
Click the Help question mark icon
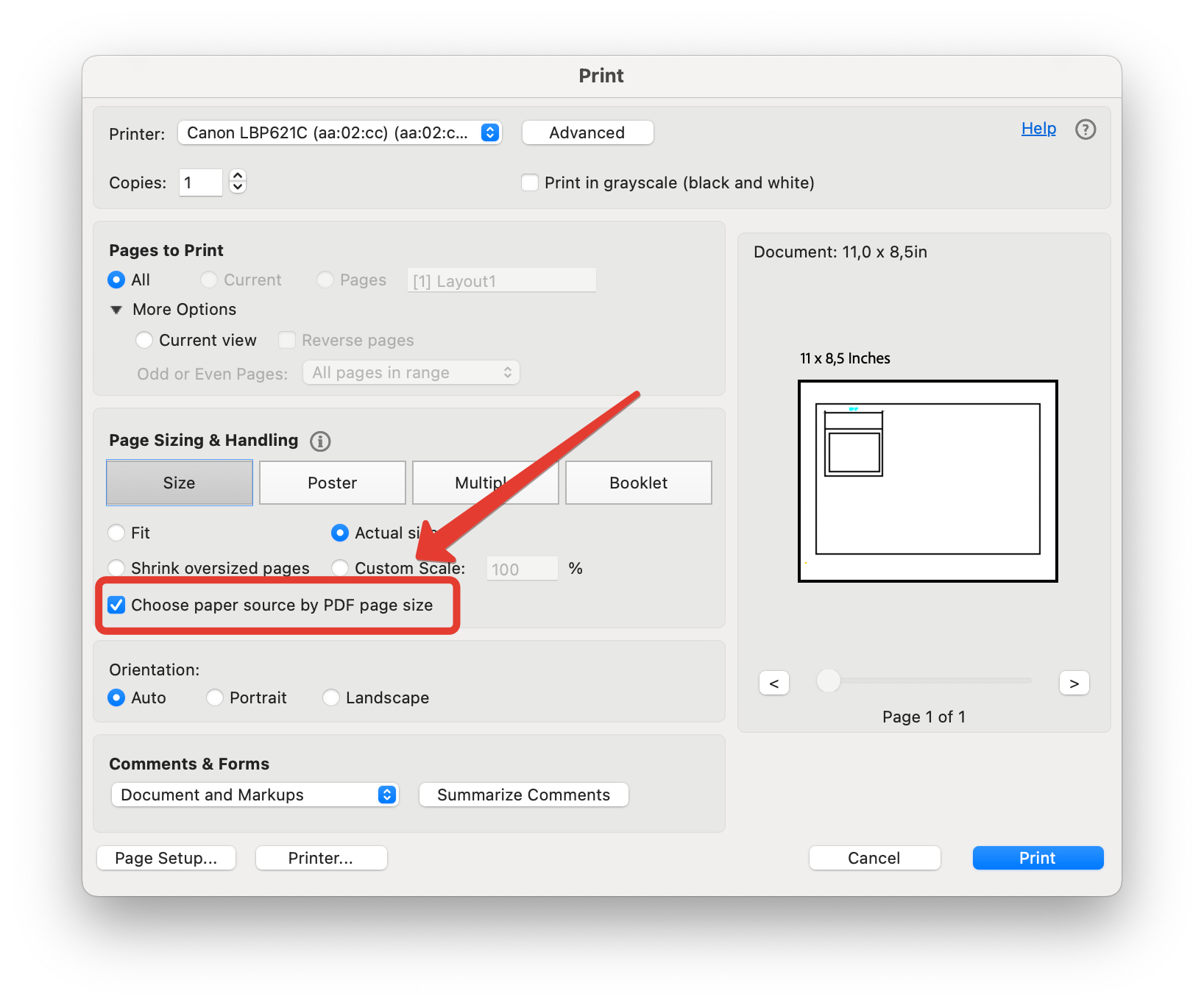point(1086,129)
